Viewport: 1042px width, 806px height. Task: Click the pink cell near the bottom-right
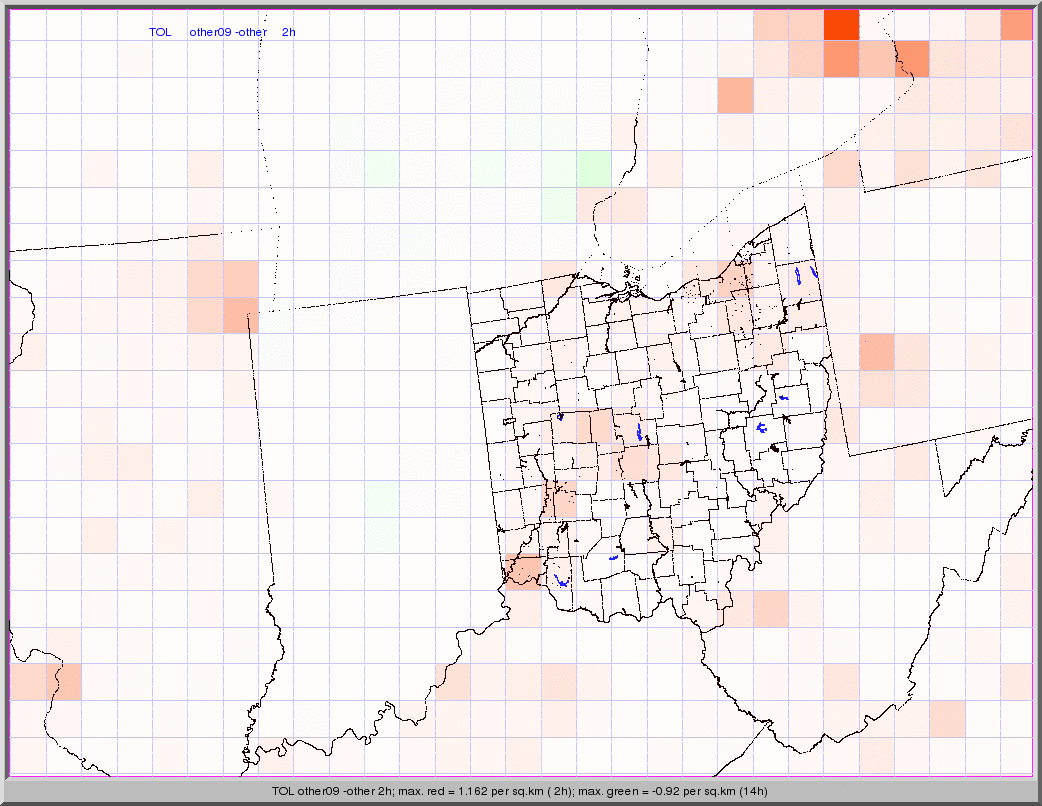(x=947, y=718)
